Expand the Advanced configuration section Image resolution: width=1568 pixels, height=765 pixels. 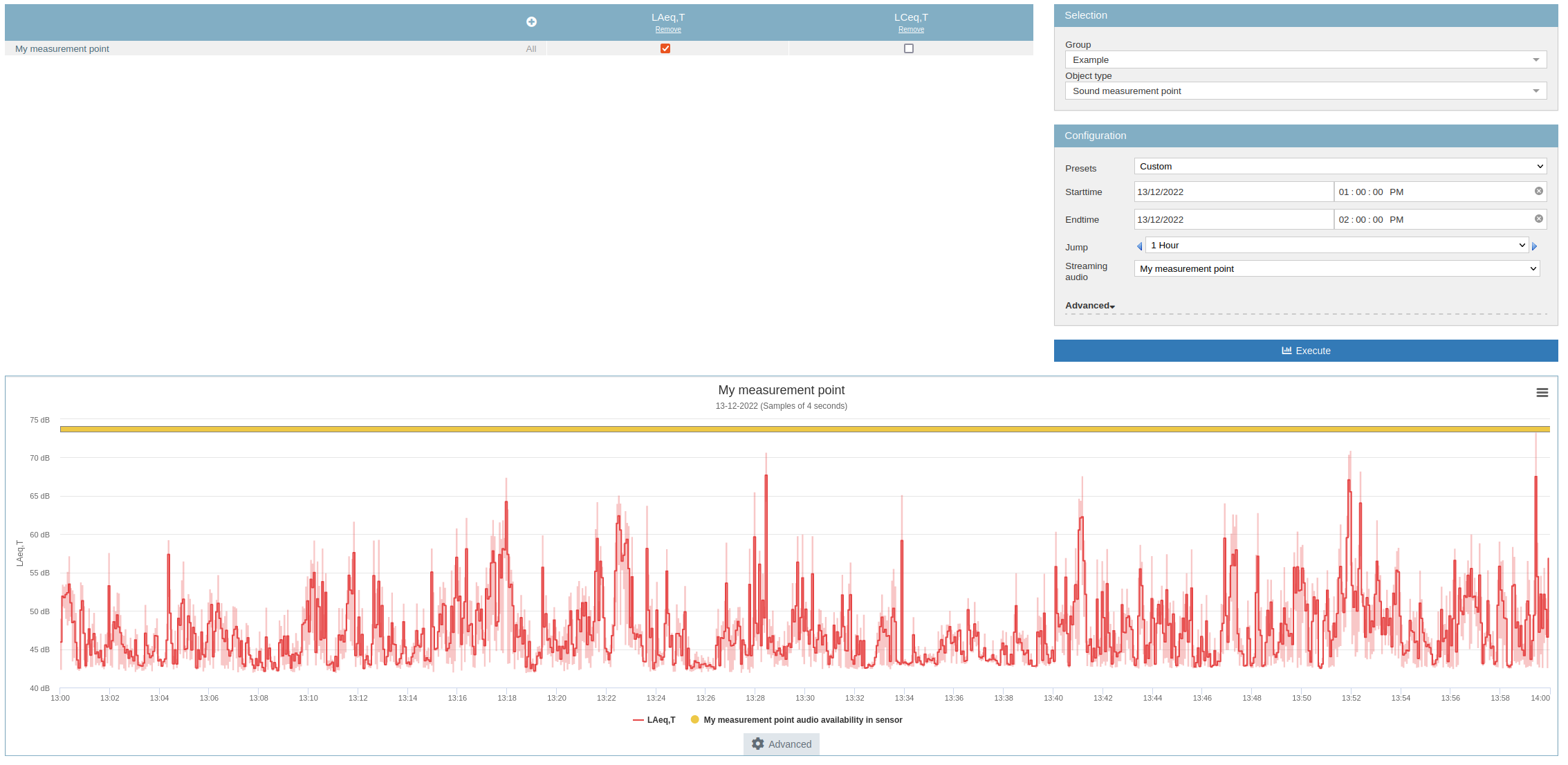1089,306
